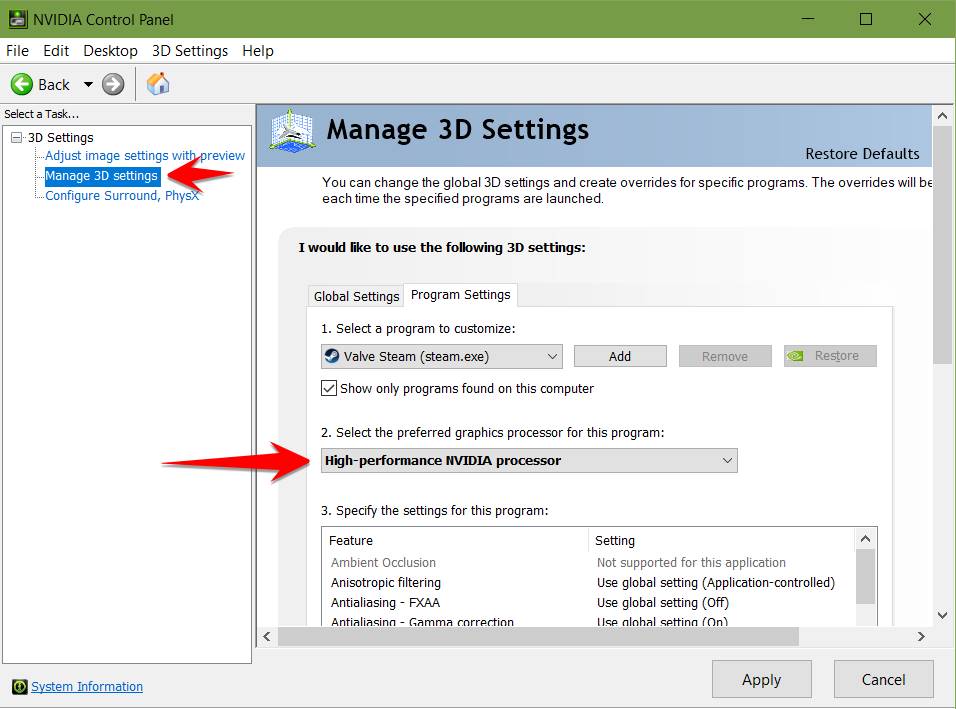956x709 pixels.
Task: Select 'Manage 3D settings' in task tree
Action: tap(101, 176)
